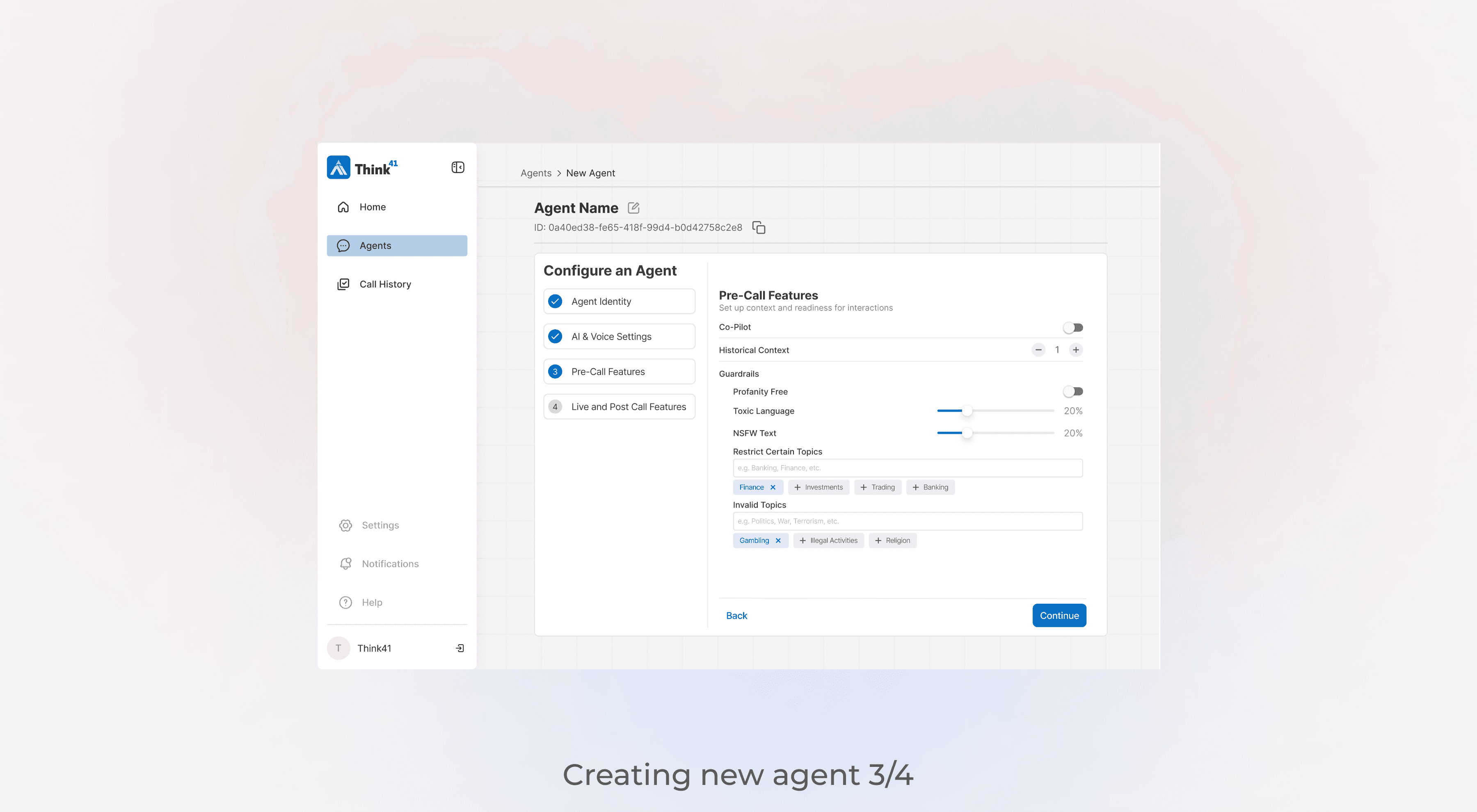Viewport: 1477px width, 812px height.
Task: Collapse the sidebar panel icon
Action: tap(457, 167)
